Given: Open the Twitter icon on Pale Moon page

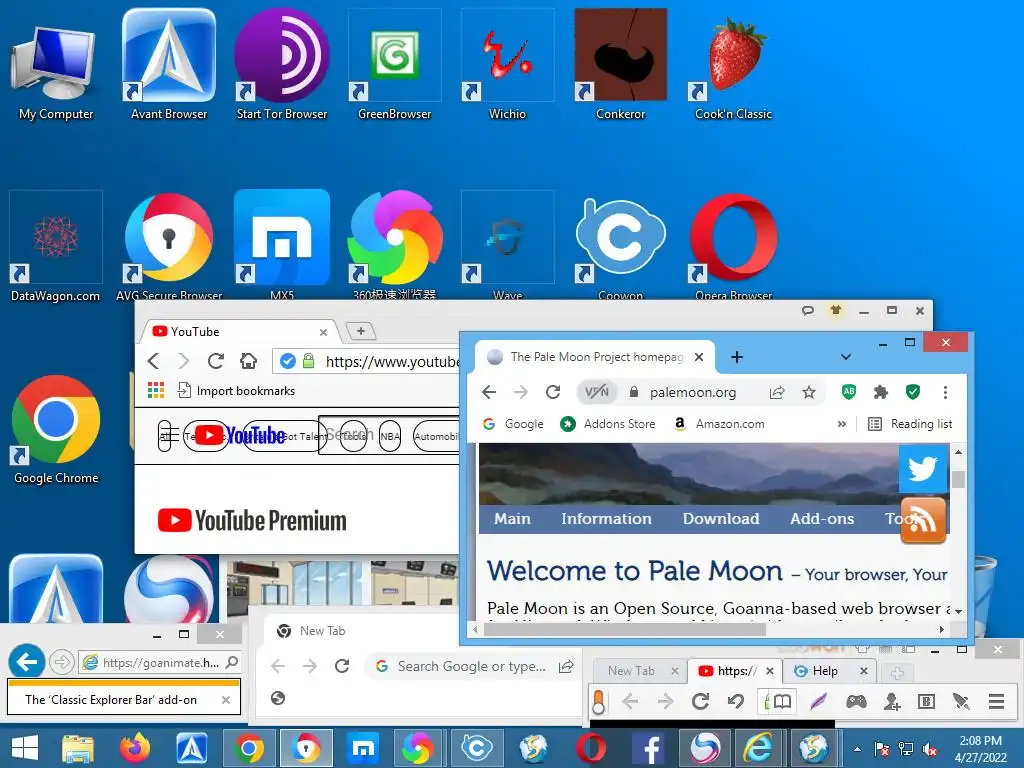Looking at the screenshot, I should pyautogui.click(x=923, y=468).
